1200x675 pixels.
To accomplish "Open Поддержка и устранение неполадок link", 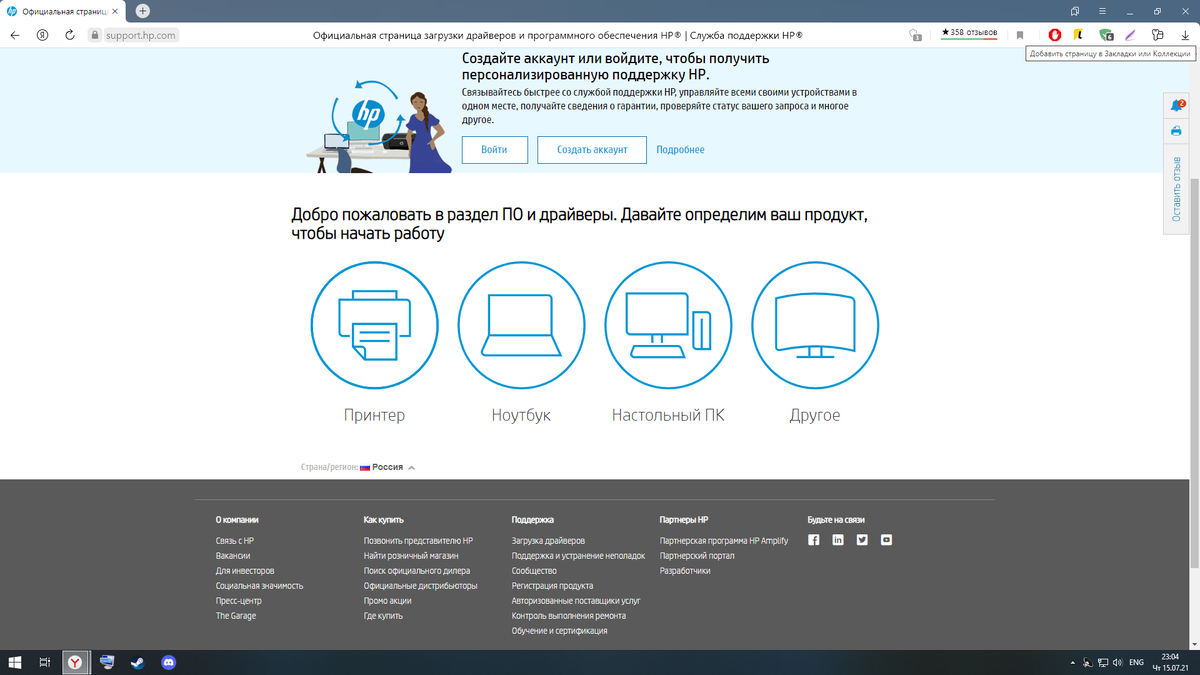I will [579, 556].
